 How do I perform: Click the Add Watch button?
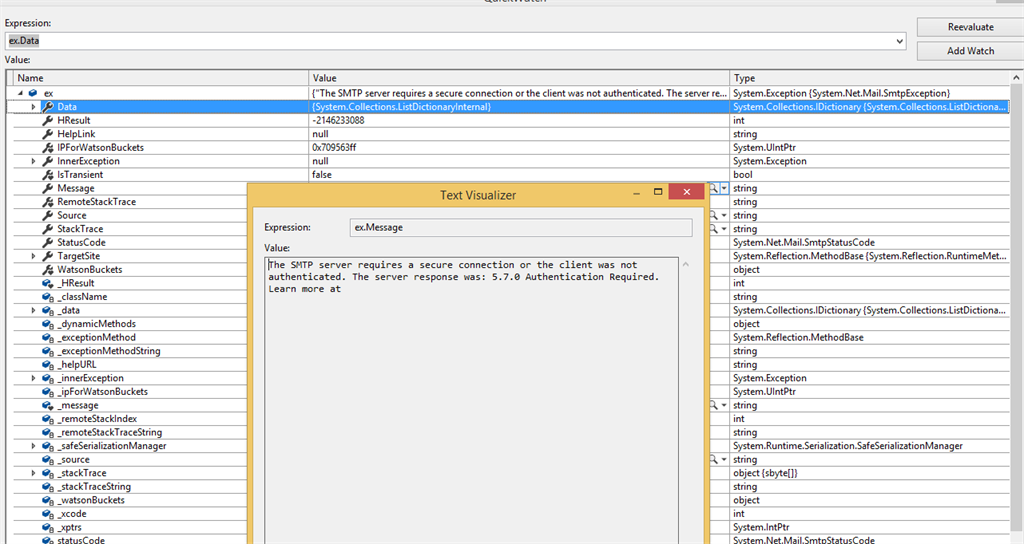[x=970, y=50]
